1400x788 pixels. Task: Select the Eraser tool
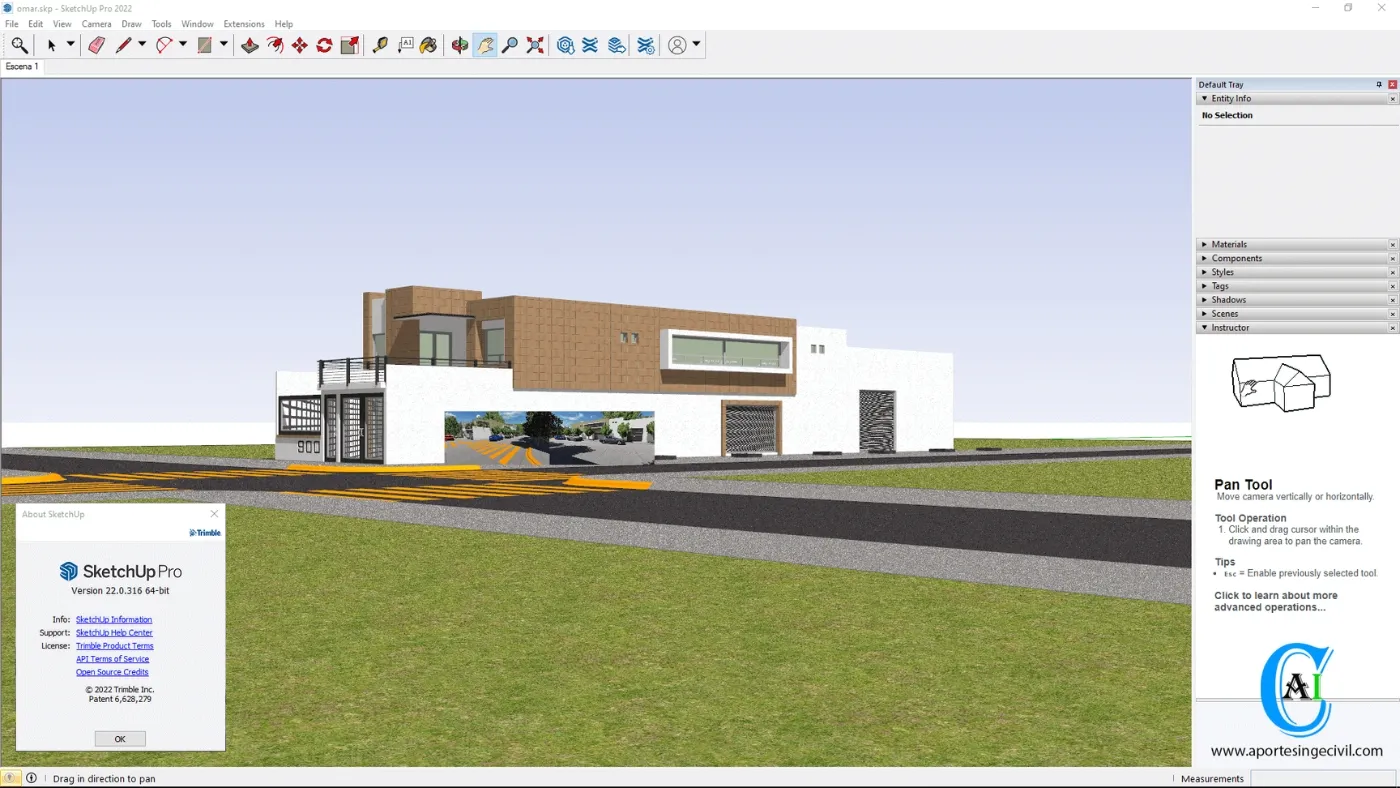(97, 45)
